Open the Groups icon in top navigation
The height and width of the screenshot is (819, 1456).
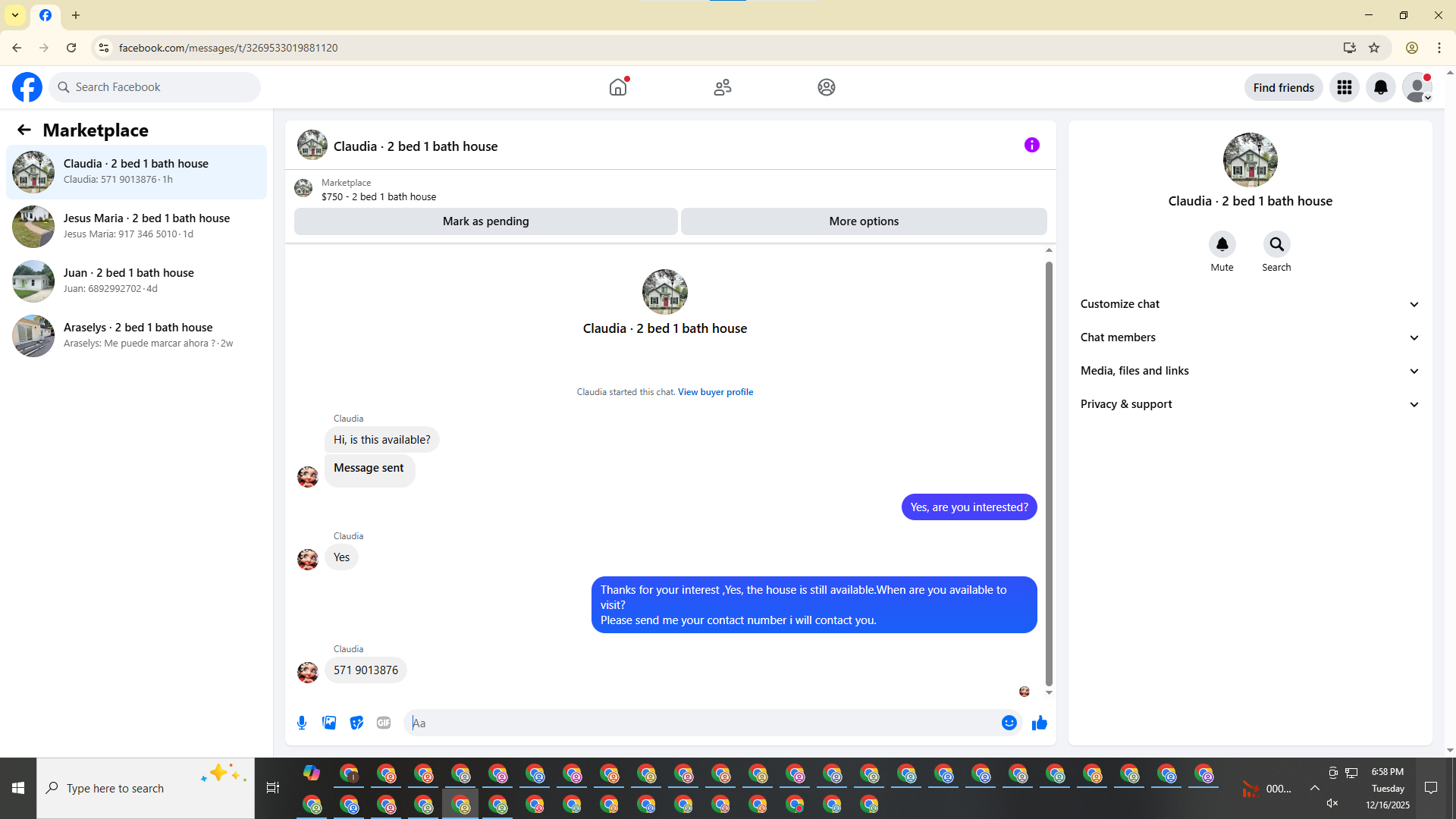point(827,87)
